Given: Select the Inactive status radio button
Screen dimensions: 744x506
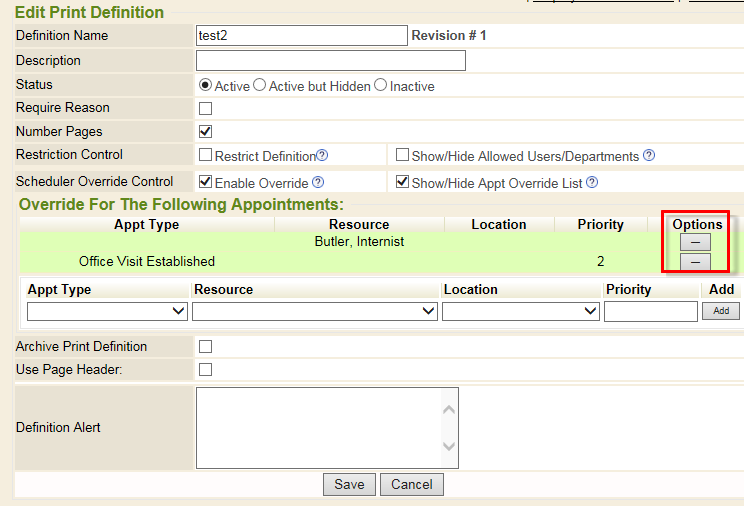Looking at the screenshot, I should [380, 86].
